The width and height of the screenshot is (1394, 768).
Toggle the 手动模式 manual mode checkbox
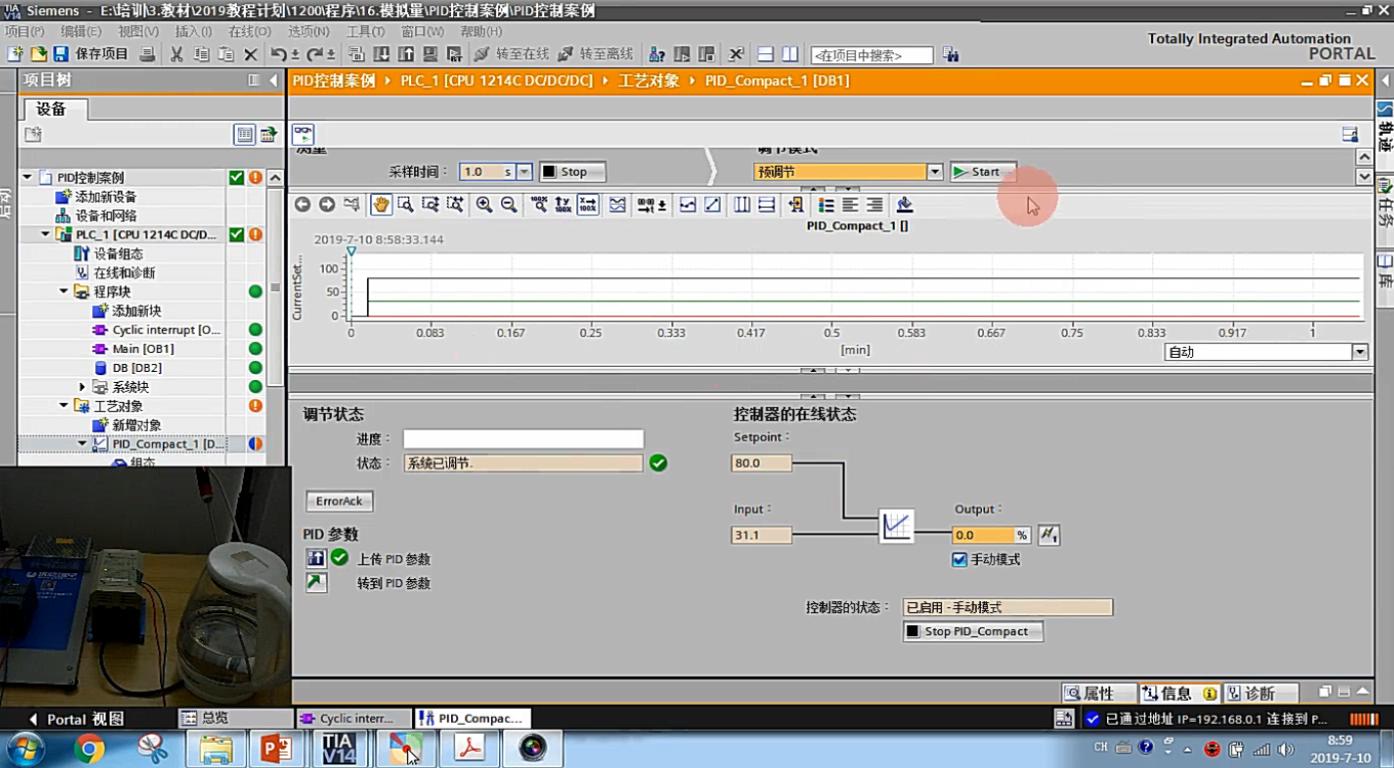click(960, 559)
